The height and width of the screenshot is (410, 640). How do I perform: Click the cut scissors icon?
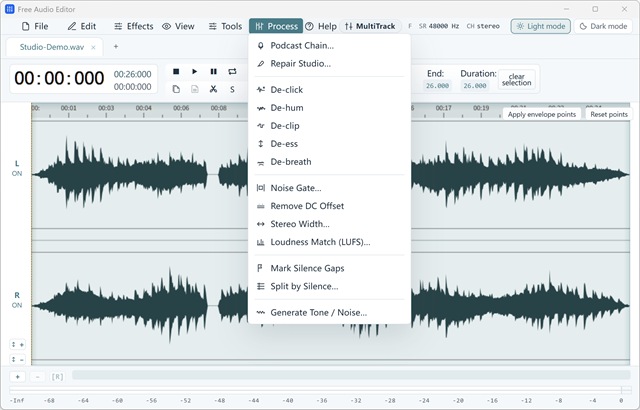coord(213,89)
